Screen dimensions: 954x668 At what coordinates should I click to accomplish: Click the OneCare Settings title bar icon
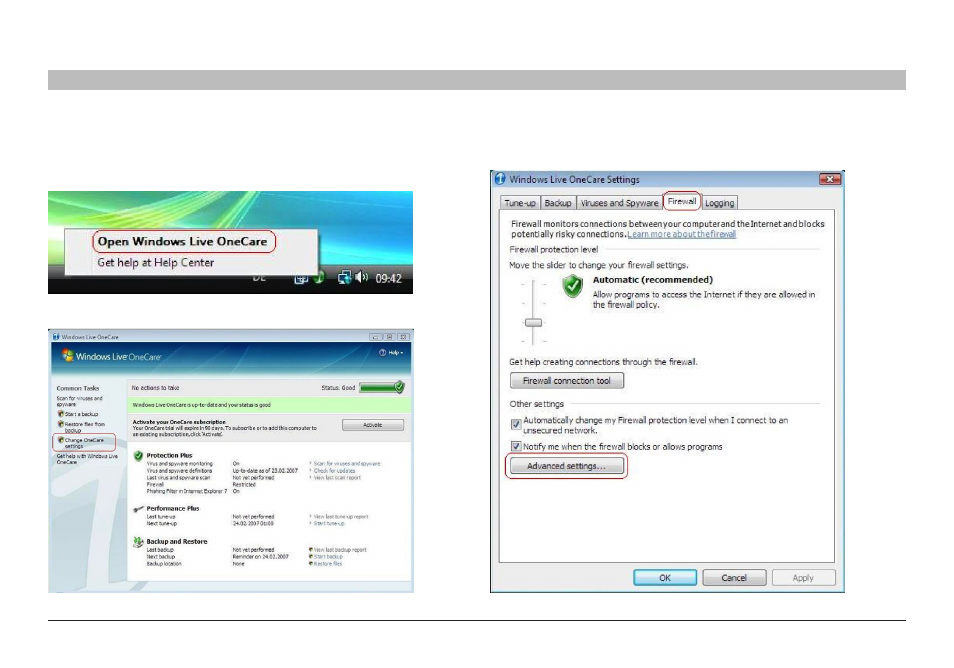(x=500, y=179)
